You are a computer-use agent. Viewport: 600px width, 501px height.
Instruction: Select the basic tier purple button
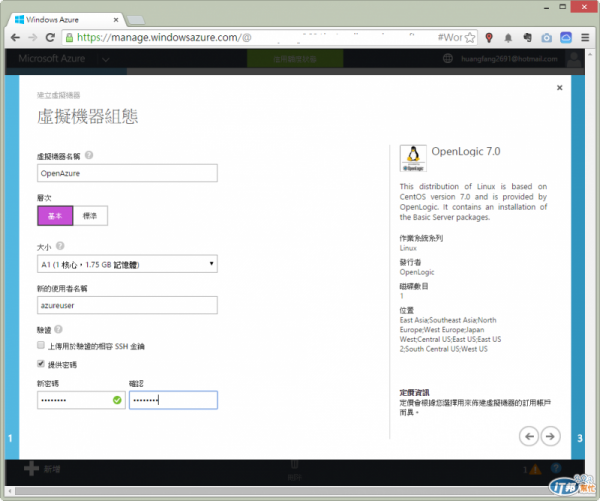coord(55,216)
